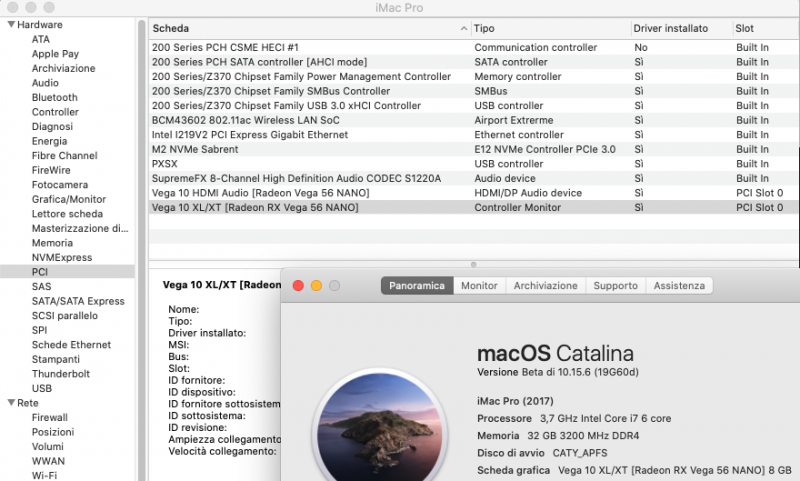Select the BCM43602 Wireless LAN SoC row

tap(474, 120)
